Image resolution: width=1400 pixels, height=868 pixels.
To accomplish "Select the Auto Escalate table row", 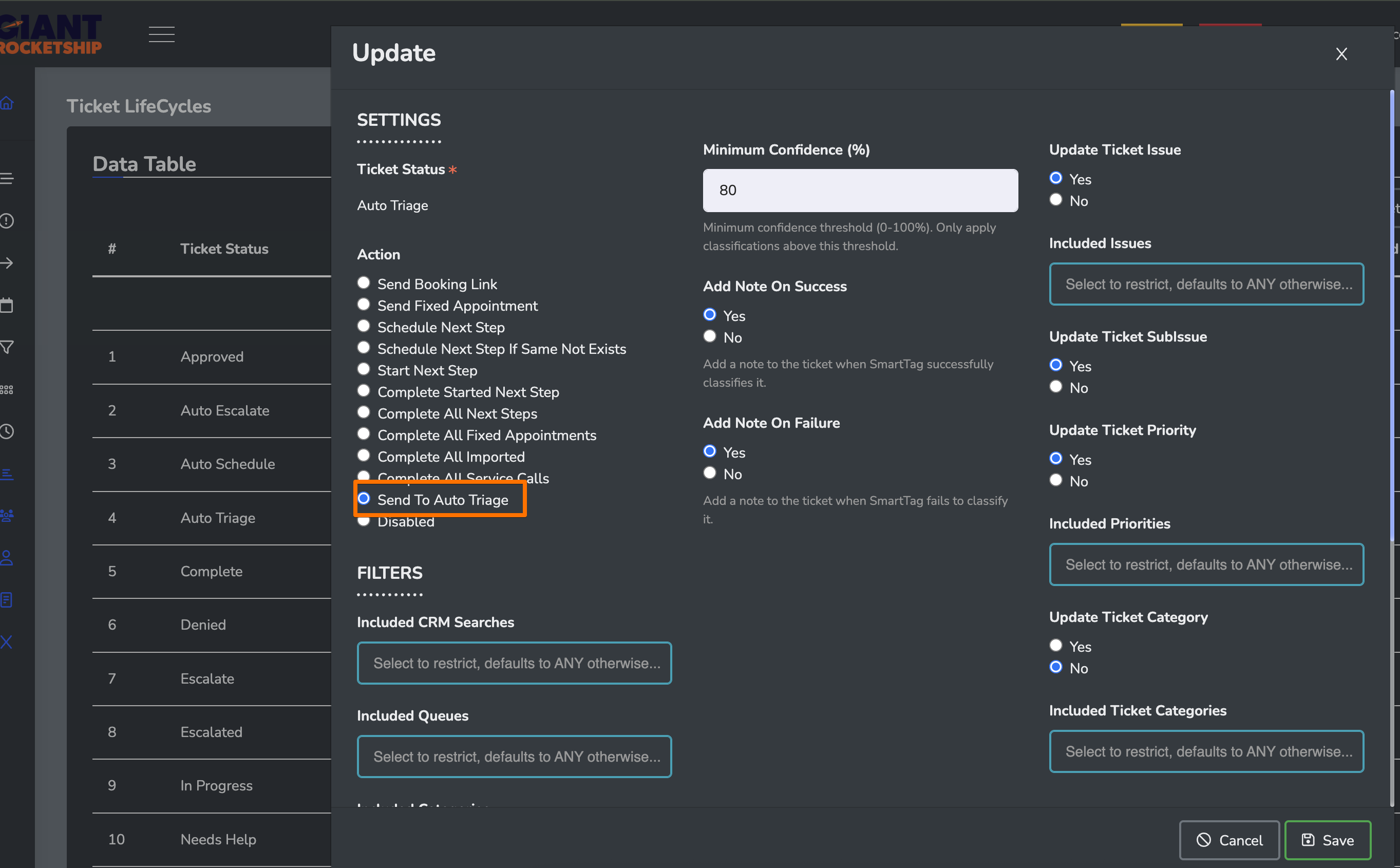I will click(224, 410).
